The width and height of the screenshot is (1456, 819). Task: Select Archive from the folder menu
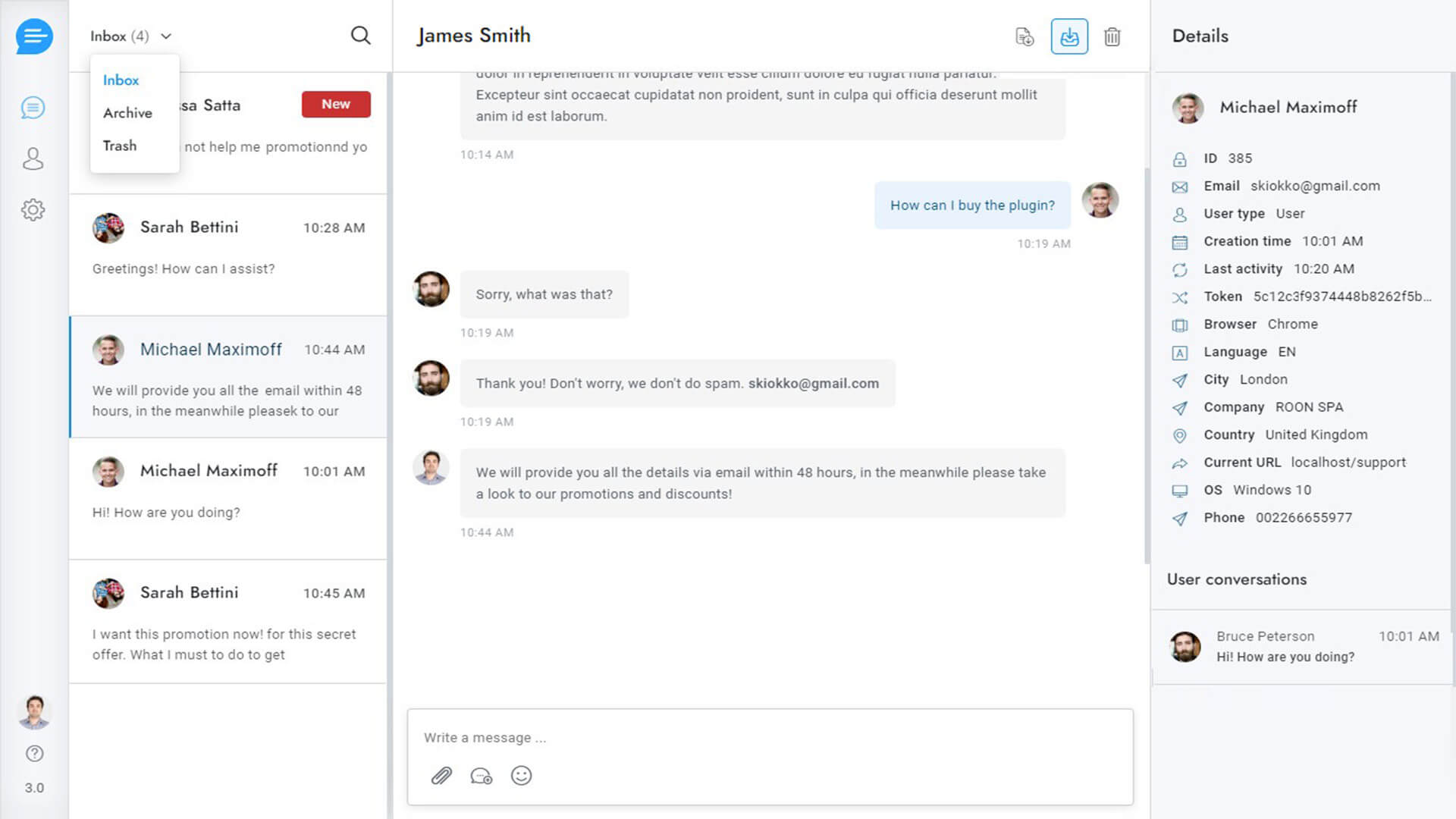point(127,112)
